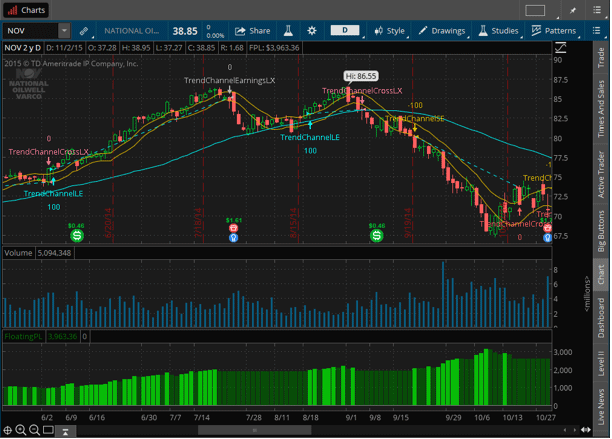This screenshot has height=439, width=612.
Task: Select the D timeframe button
Action: (345, 30)
